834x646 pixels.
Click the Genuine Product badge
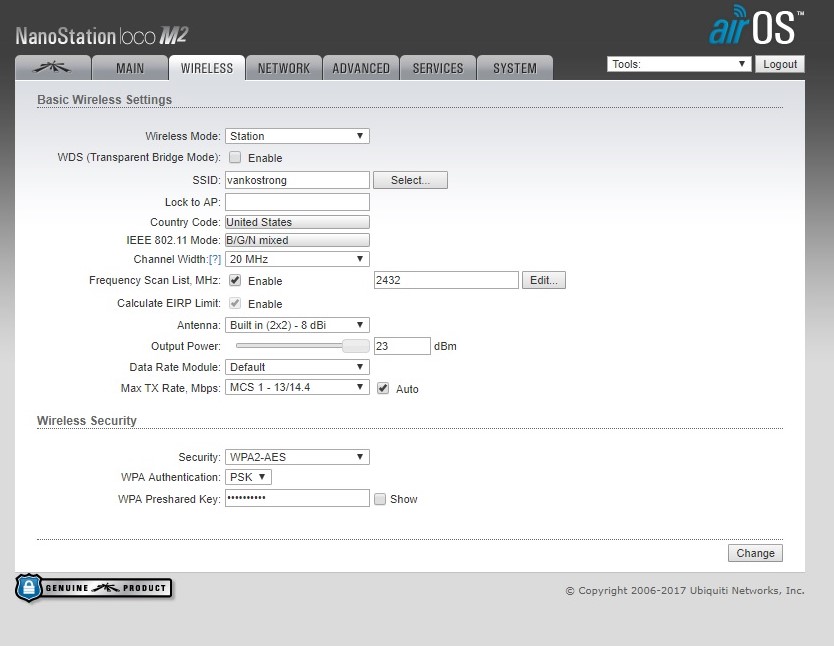[94, 588]
